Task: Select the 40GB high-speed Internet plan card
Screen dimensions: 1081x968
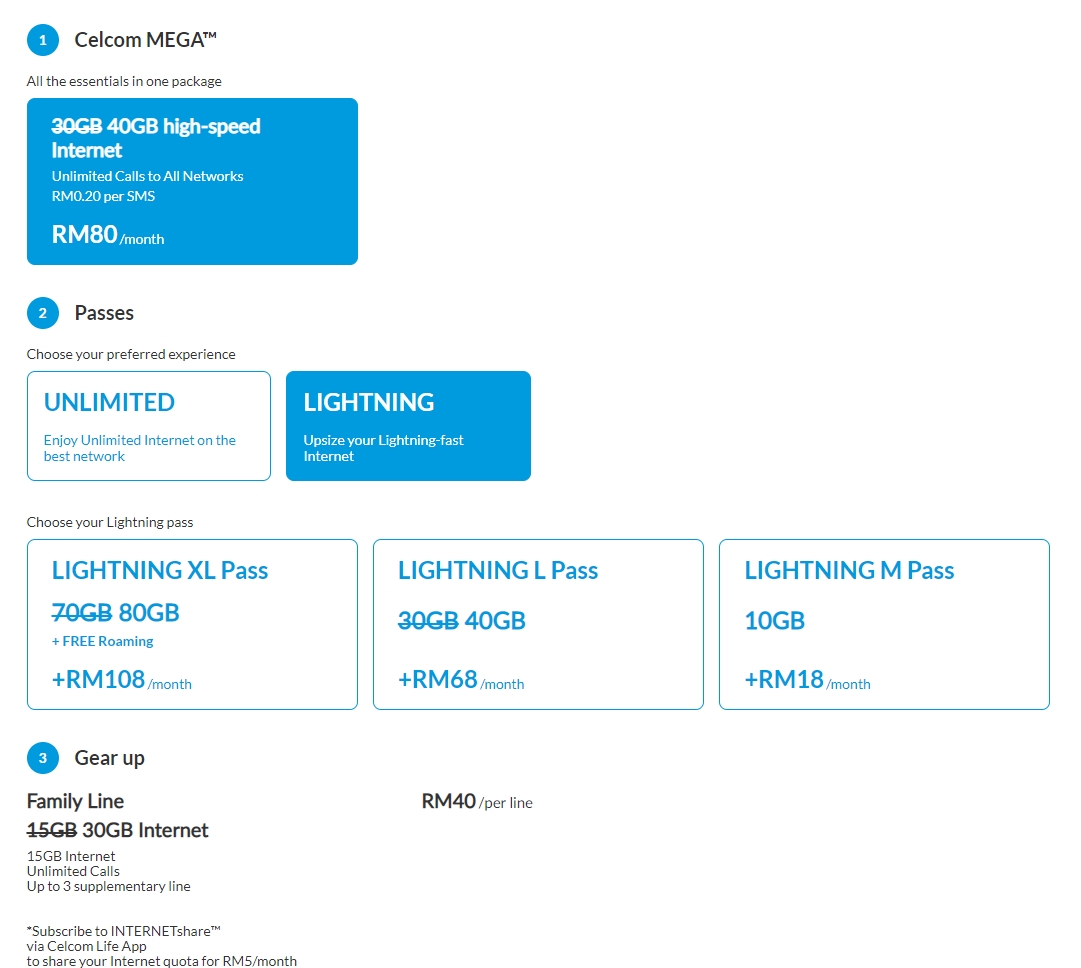Action: coord(192,181)
